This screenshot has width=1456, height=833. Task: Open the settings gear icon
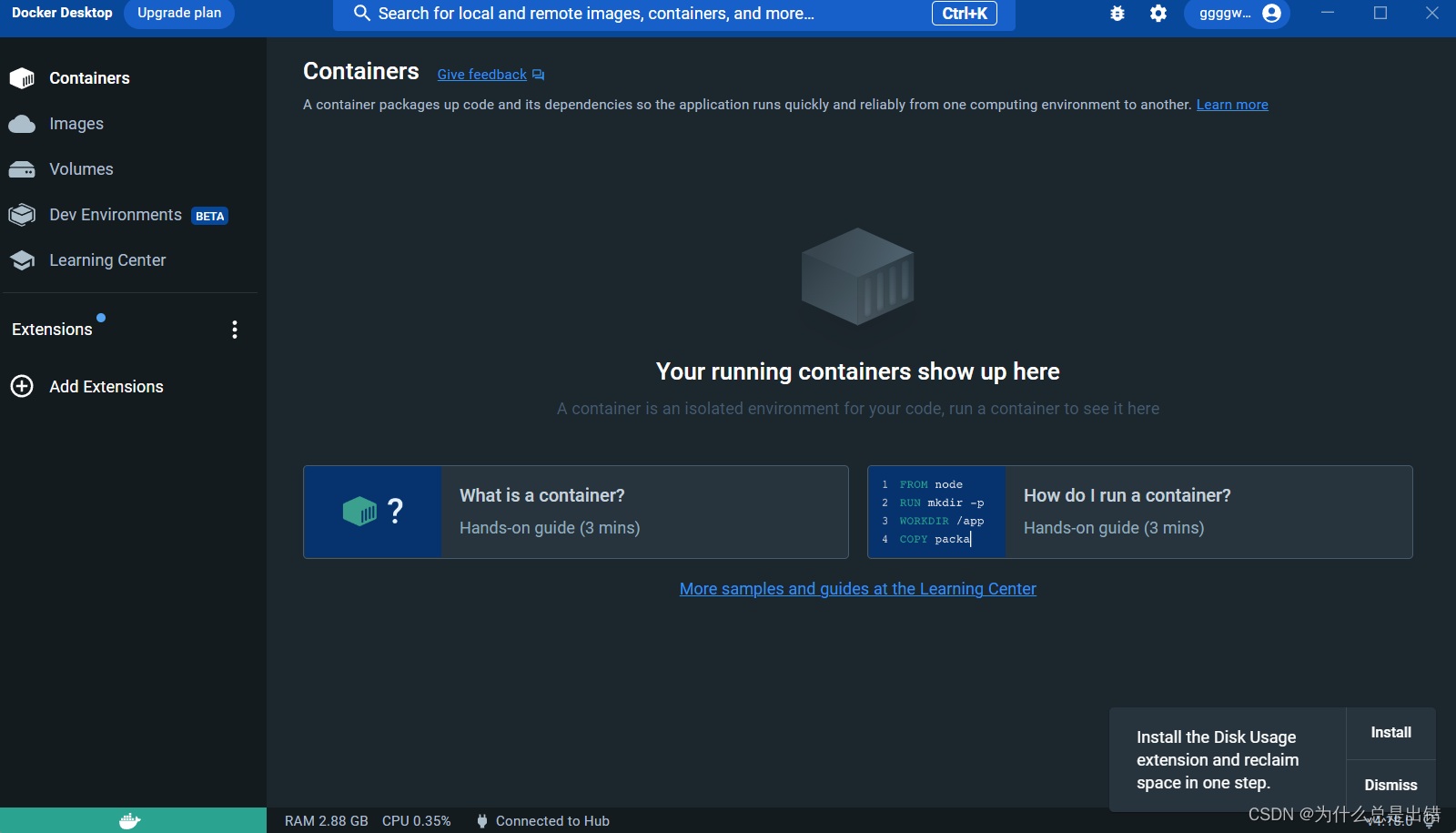pos(1158,14)
